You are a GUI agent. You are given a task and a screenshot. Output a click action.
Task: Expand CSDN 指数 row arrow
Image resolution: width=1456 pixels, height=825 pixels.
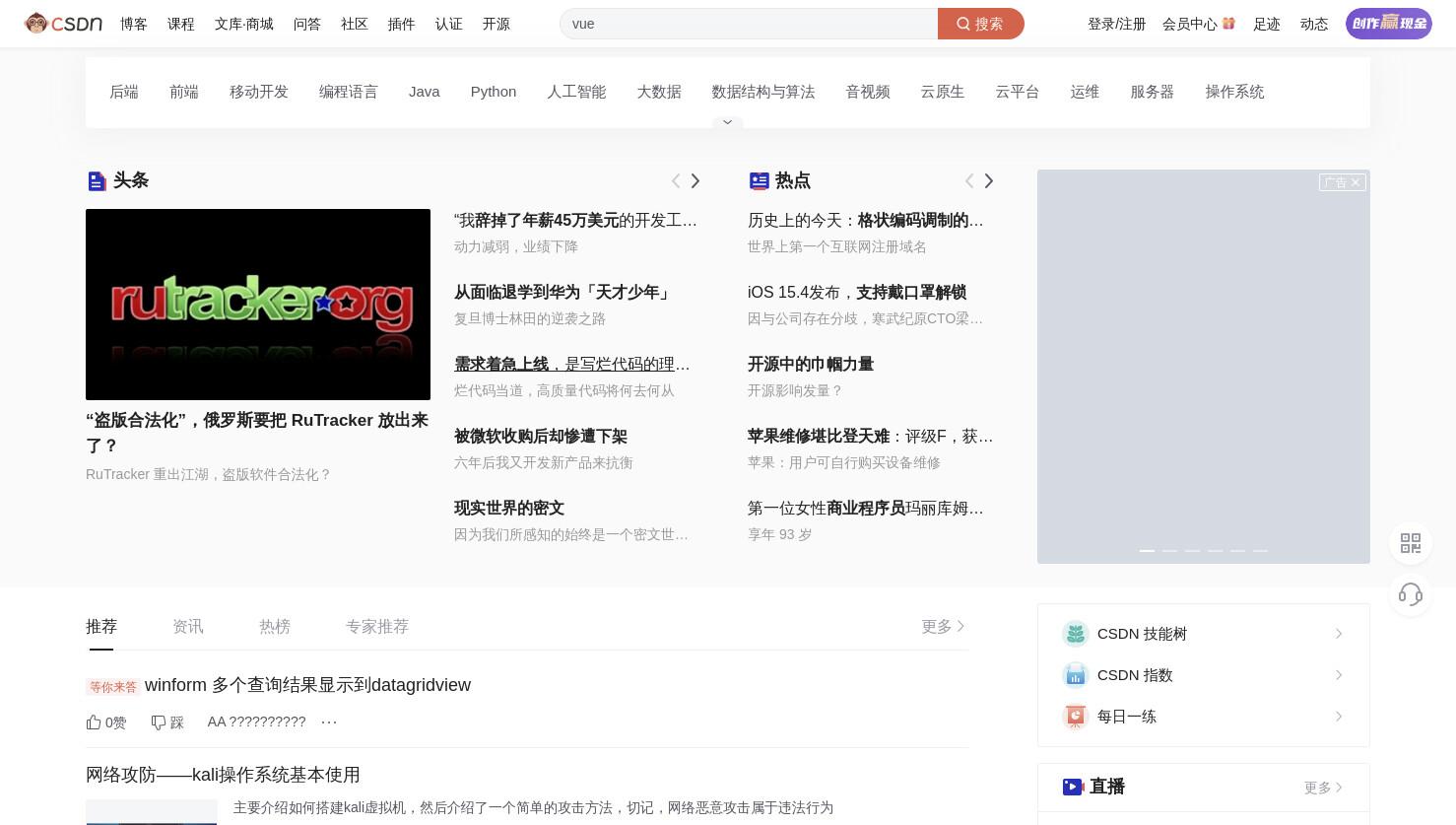click(1339, 675)
